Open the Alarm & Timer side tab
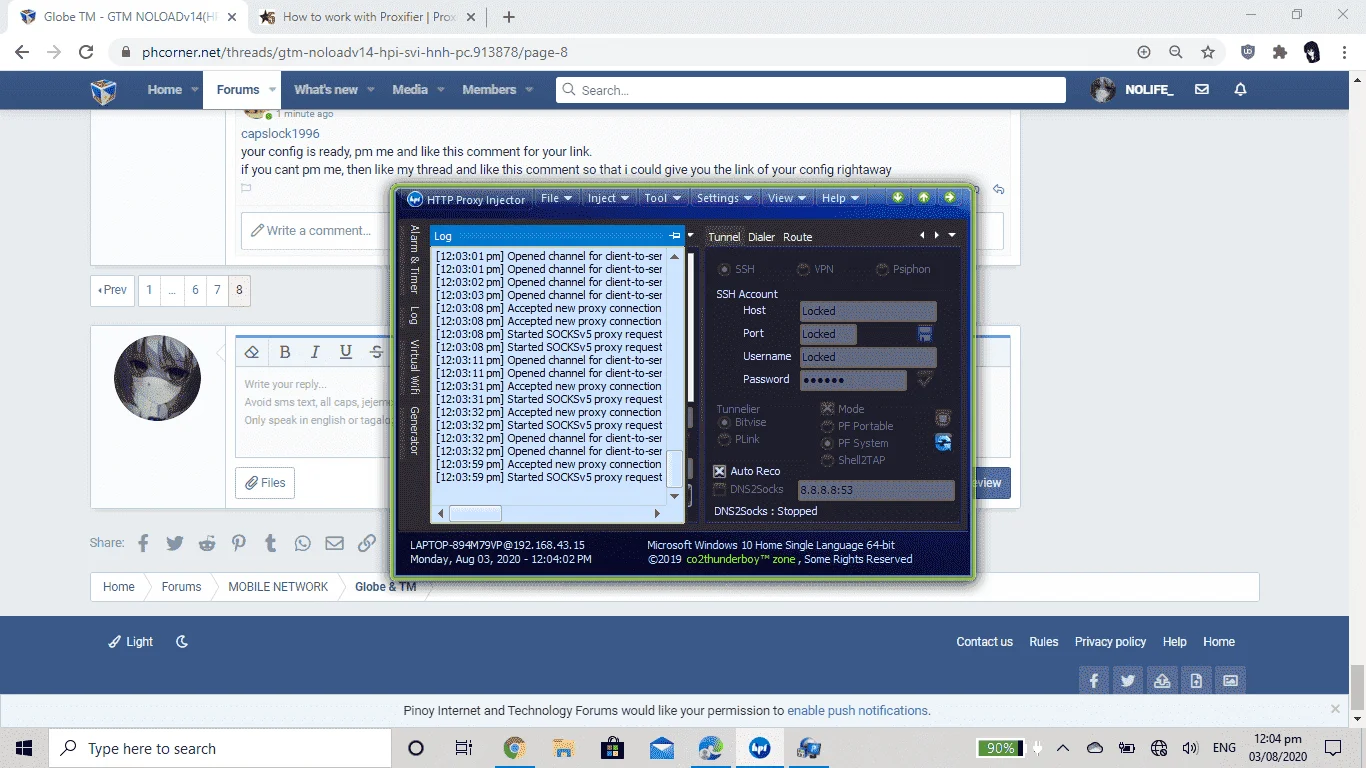Viewport: 1366px width, 768px height. pos(414,259)
